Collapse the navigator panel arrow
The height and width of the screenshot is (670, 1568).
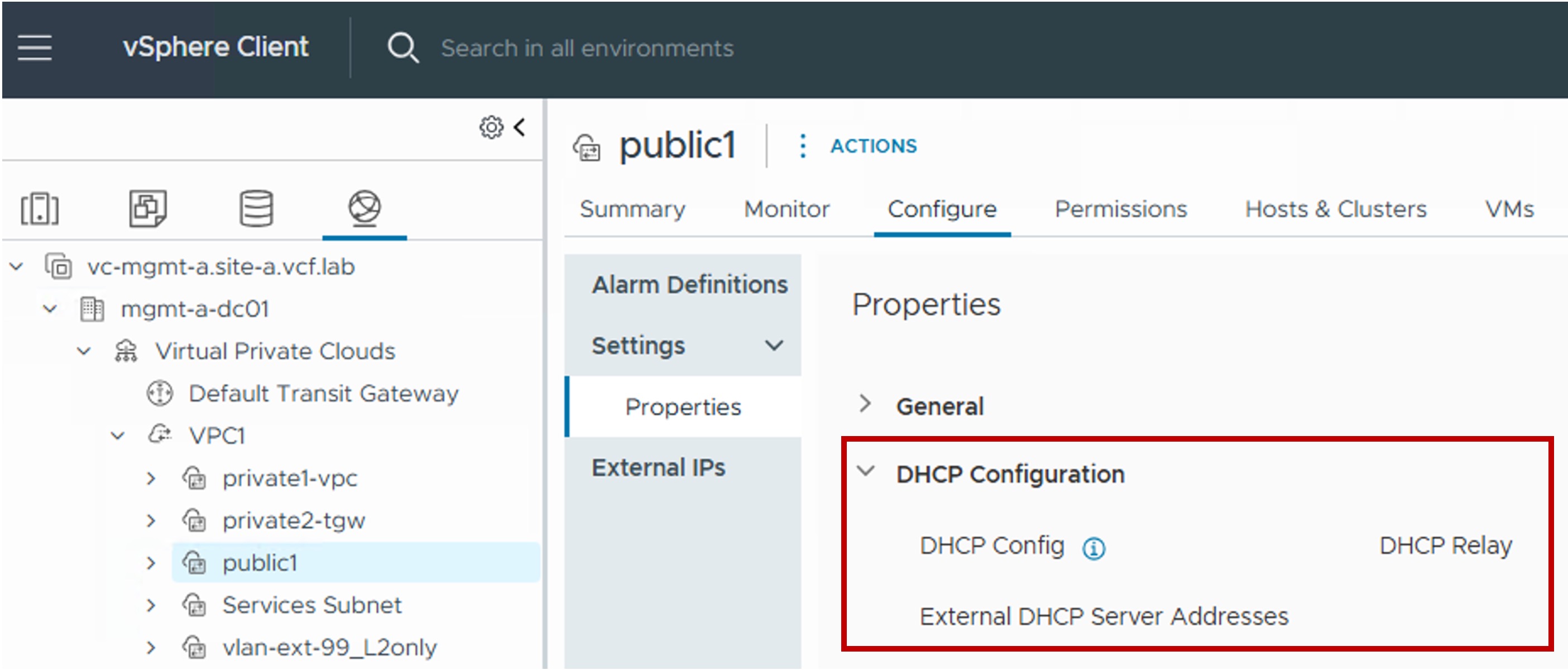(x=519, y=127)
